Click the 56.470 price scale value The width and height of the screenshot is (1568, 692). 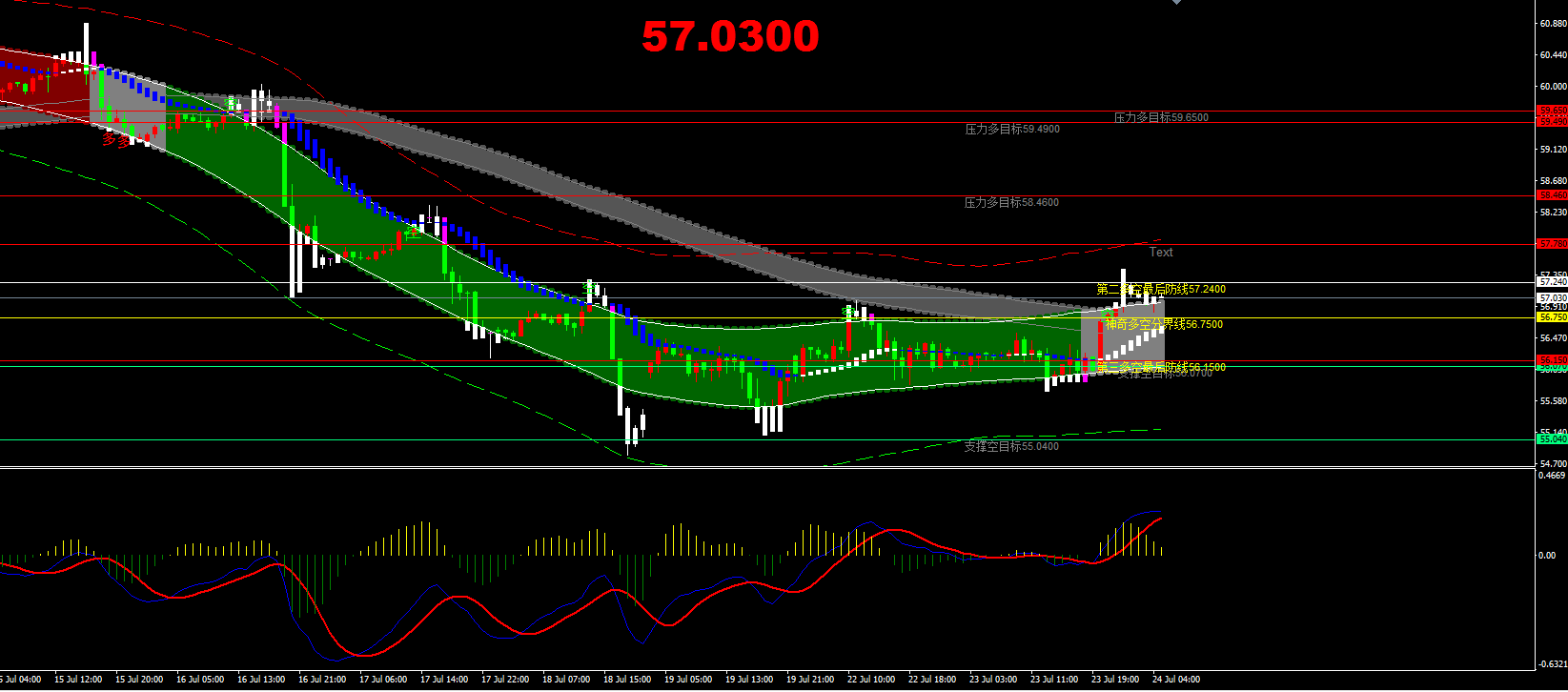[1554, 338]
